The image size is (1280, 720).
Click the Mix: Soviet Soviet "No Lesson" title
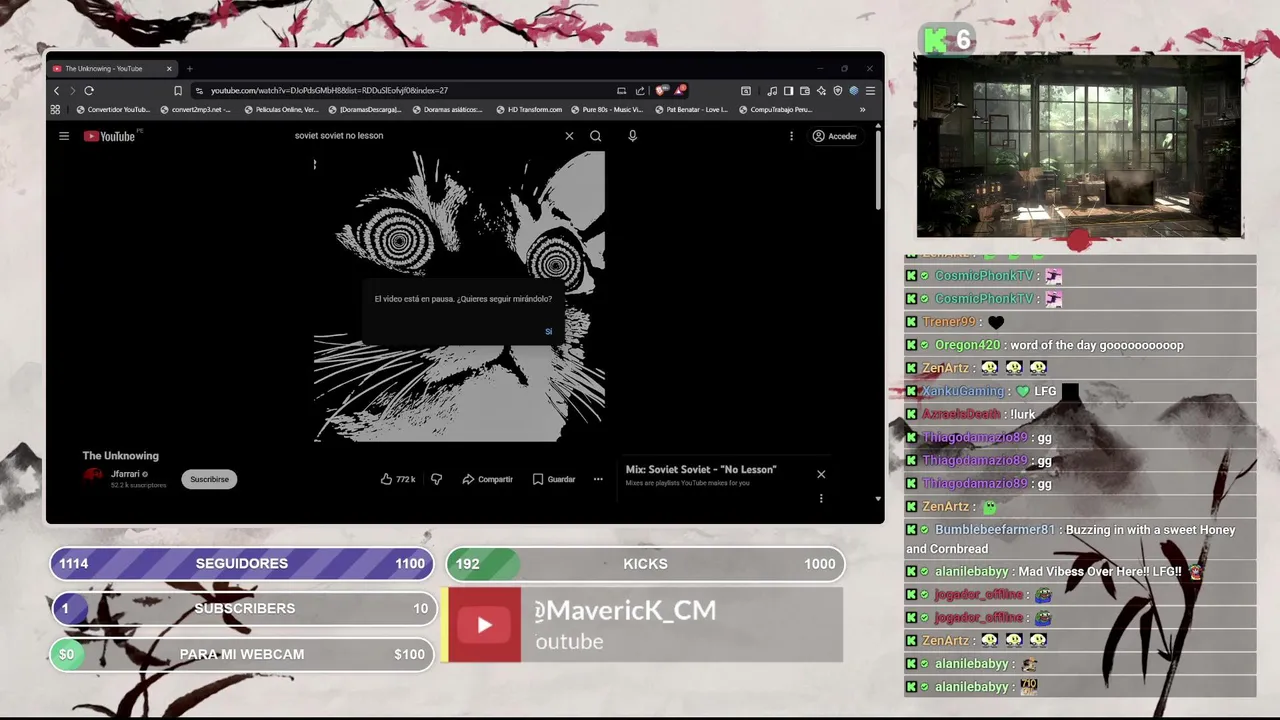click(x=701, y=469)
